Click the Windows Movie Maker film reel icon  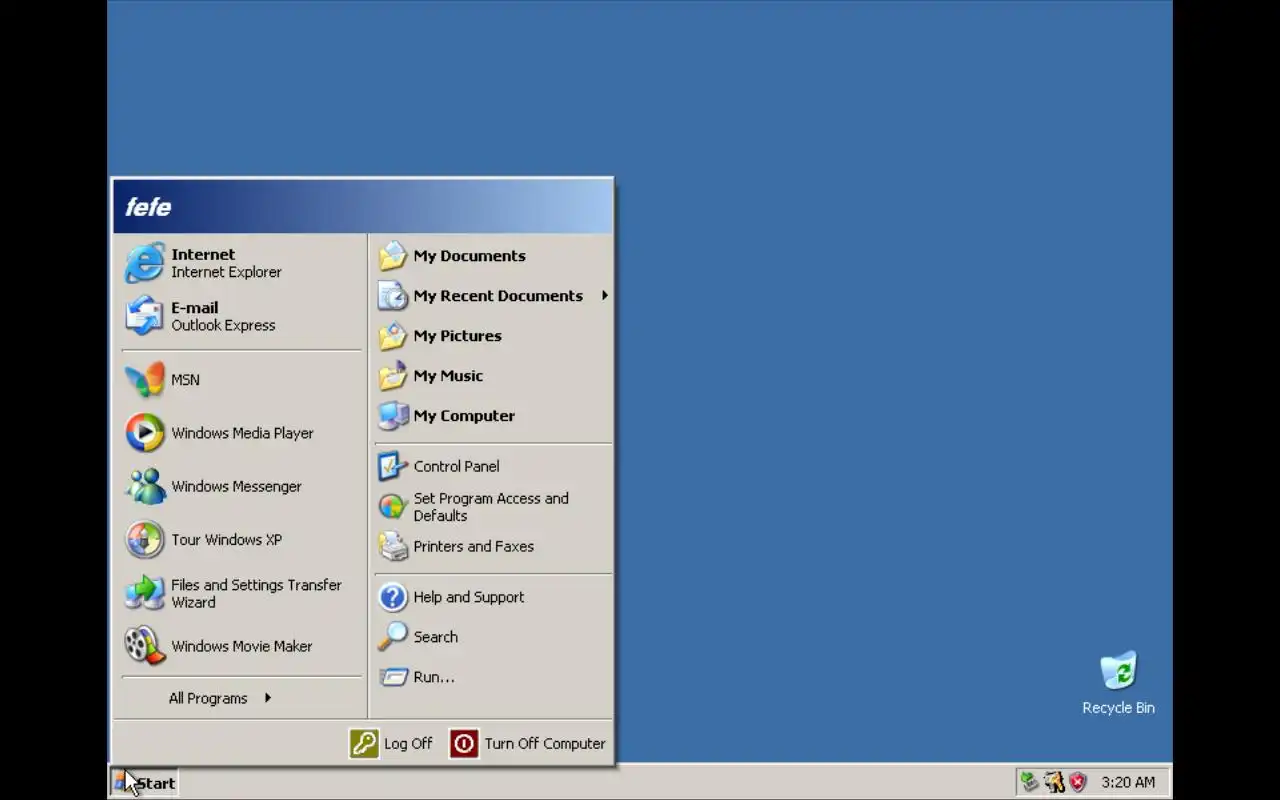point(144,646)
